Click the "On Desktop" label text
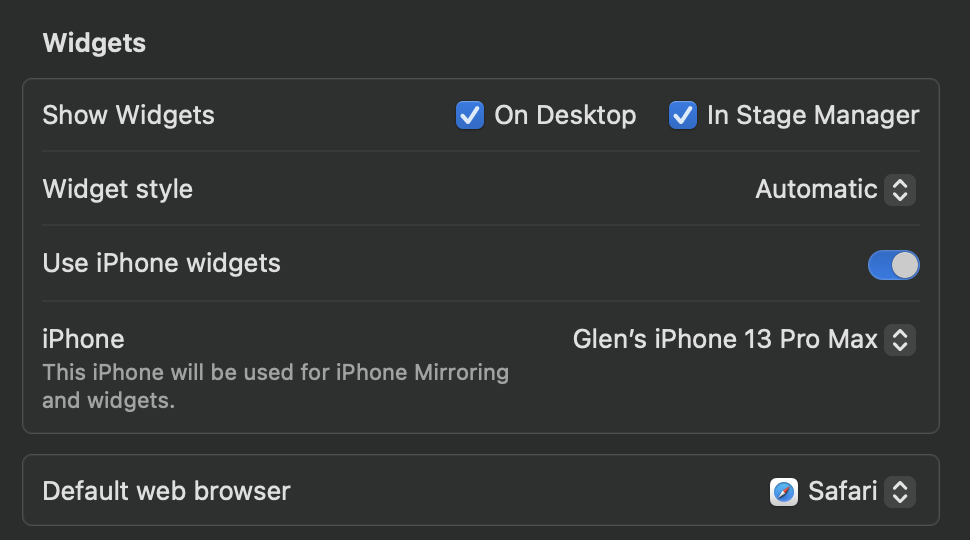The image size is (970, 540). tap(565, 116)
